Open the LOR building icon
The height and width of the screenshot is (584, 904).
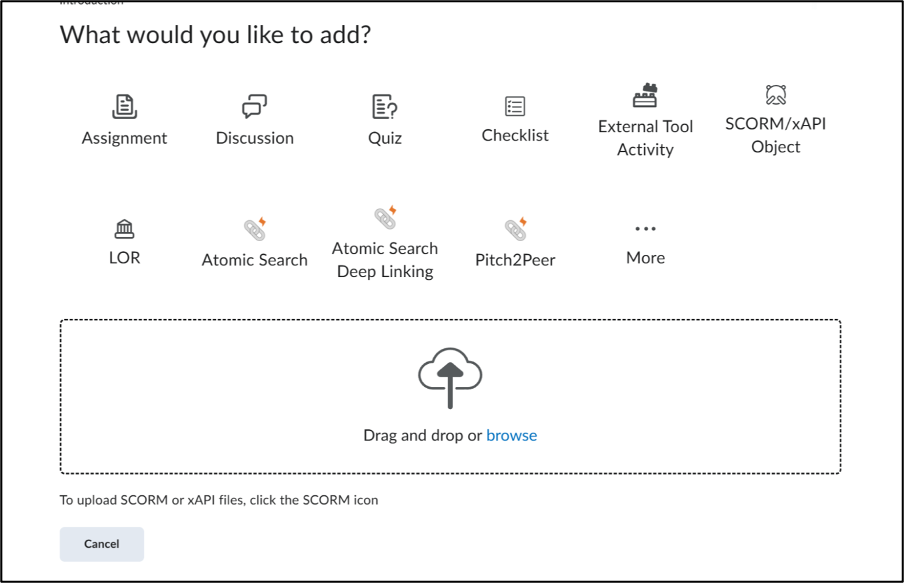click(x=124, y=229)
